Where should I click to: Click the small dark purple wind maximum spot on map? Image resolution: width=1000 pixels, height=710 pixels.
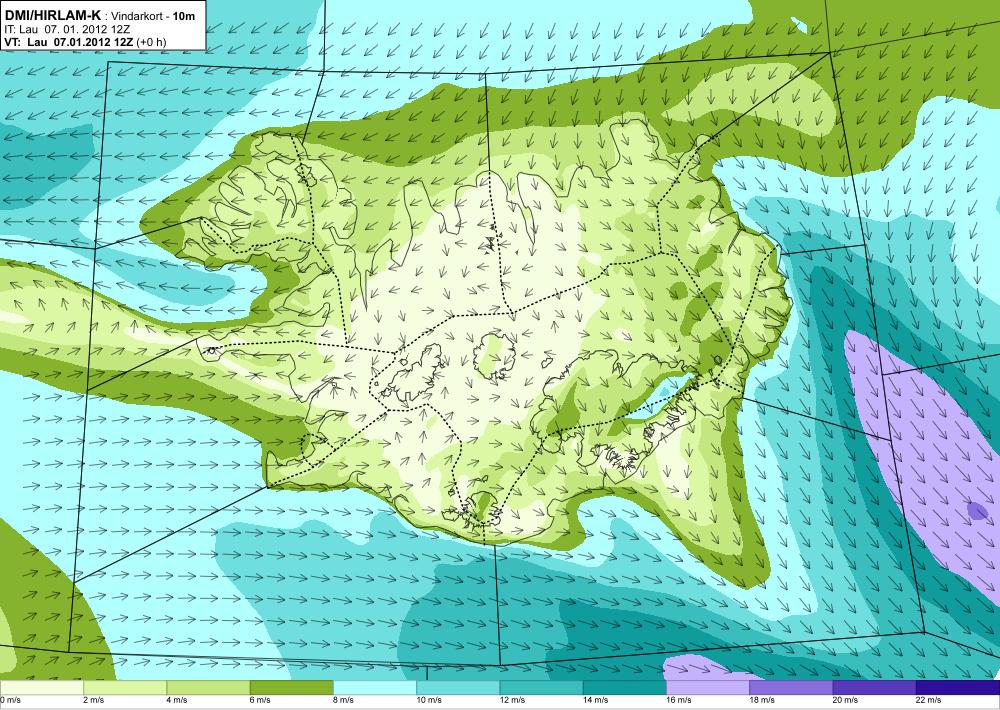[976, 510]
